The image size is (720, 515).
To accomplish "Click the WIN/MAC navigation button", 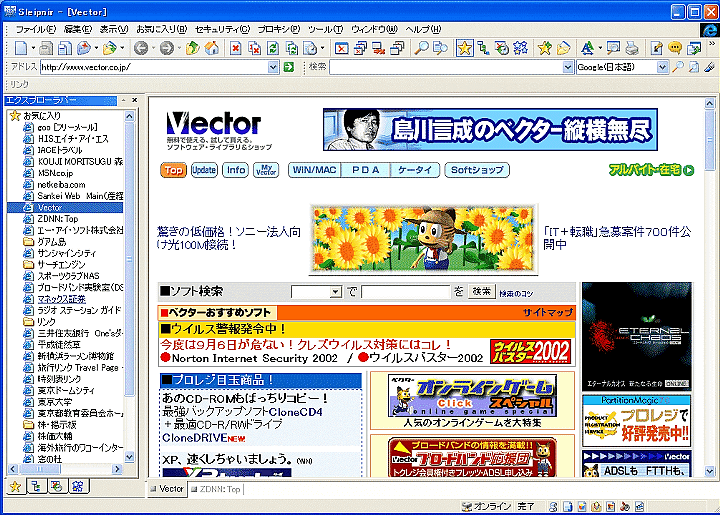I will coord(315,170).
